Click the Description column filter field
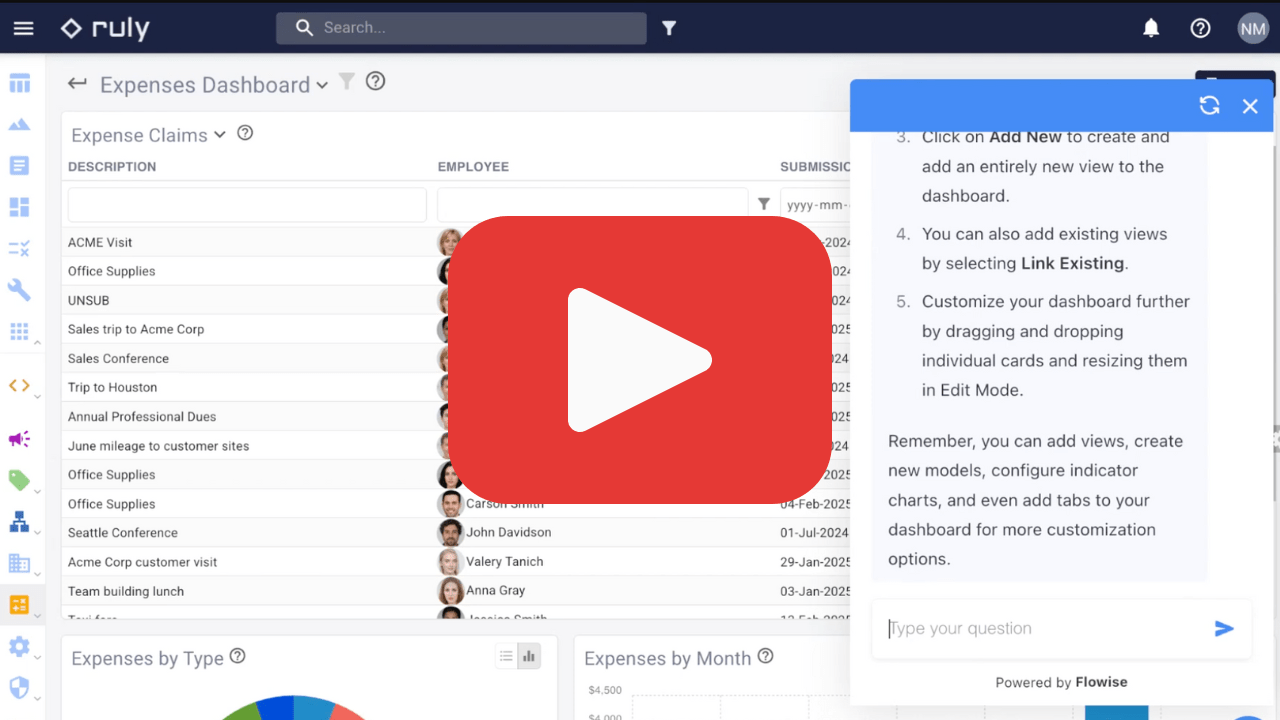 (247, 204)
